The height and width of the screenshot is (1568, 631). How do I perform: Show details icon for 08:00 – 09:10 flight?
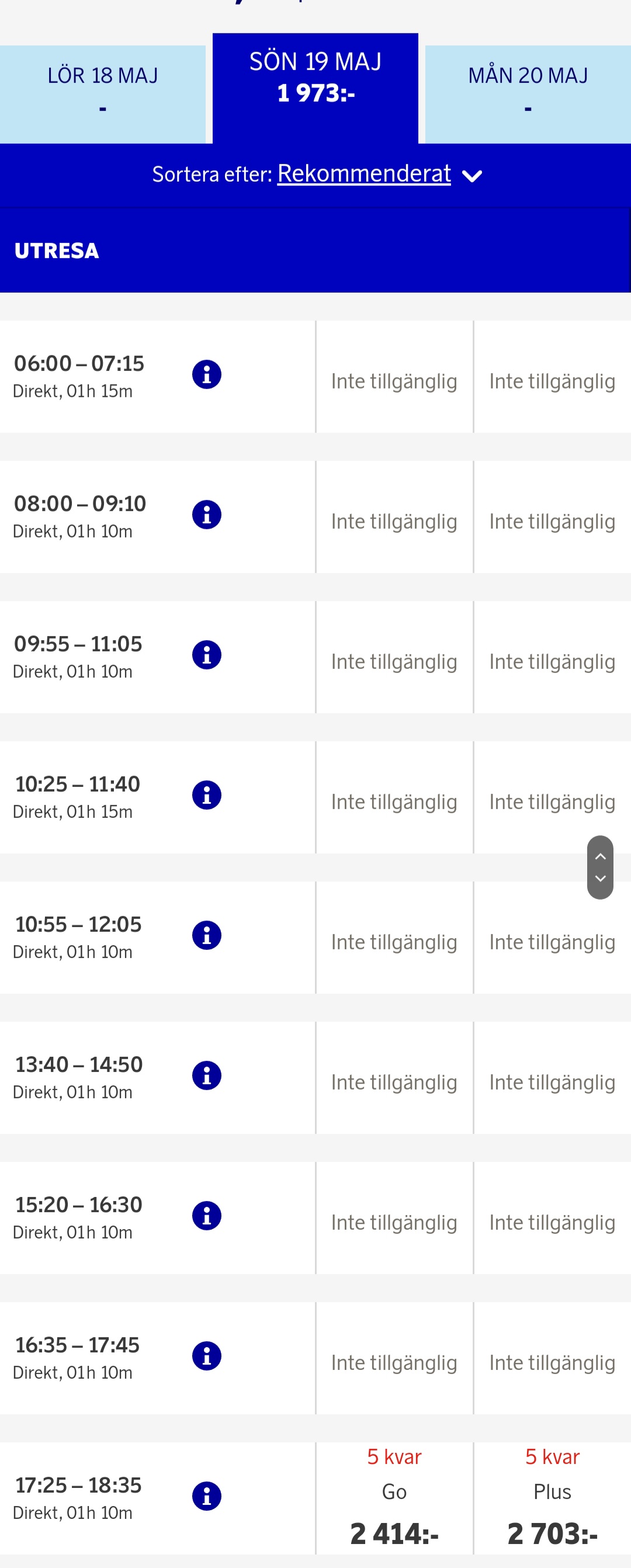(206, 515)
